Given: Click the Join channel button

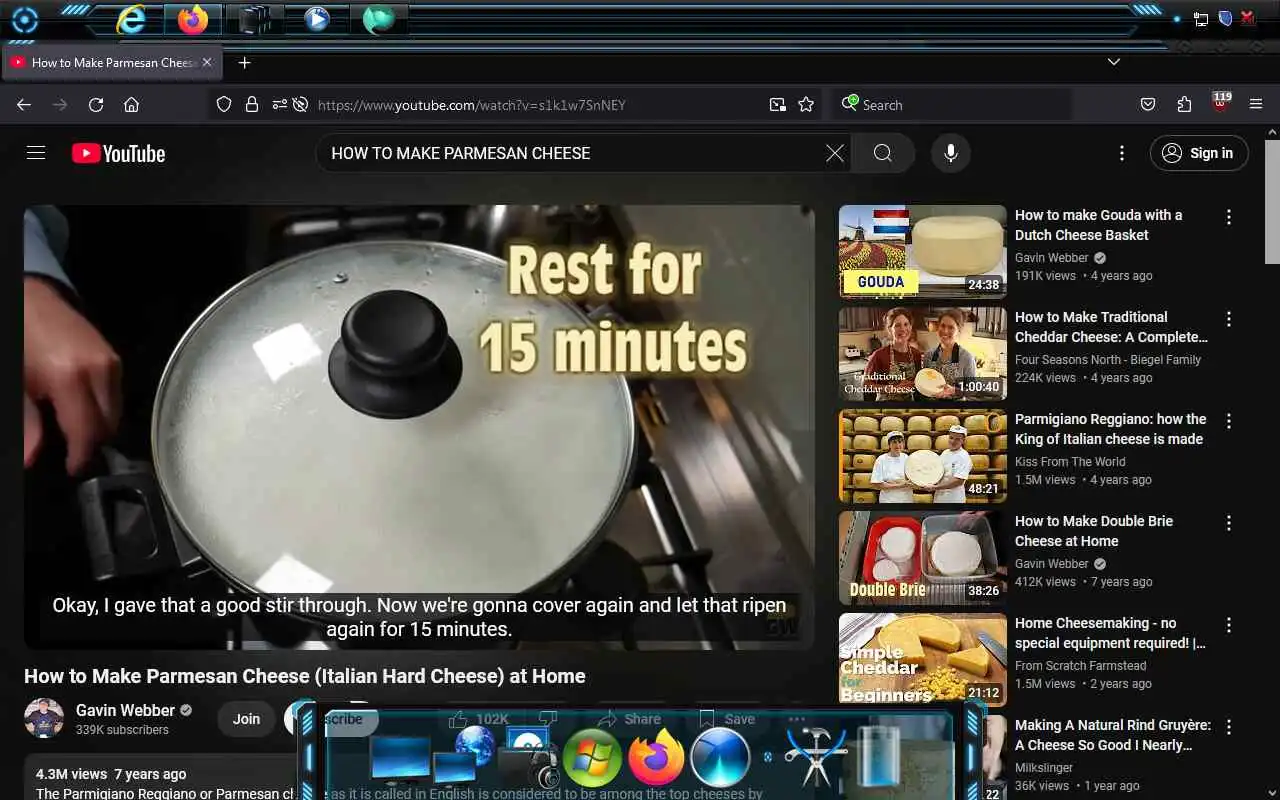Looking at the screenshot, I should [x=246, y=719].
